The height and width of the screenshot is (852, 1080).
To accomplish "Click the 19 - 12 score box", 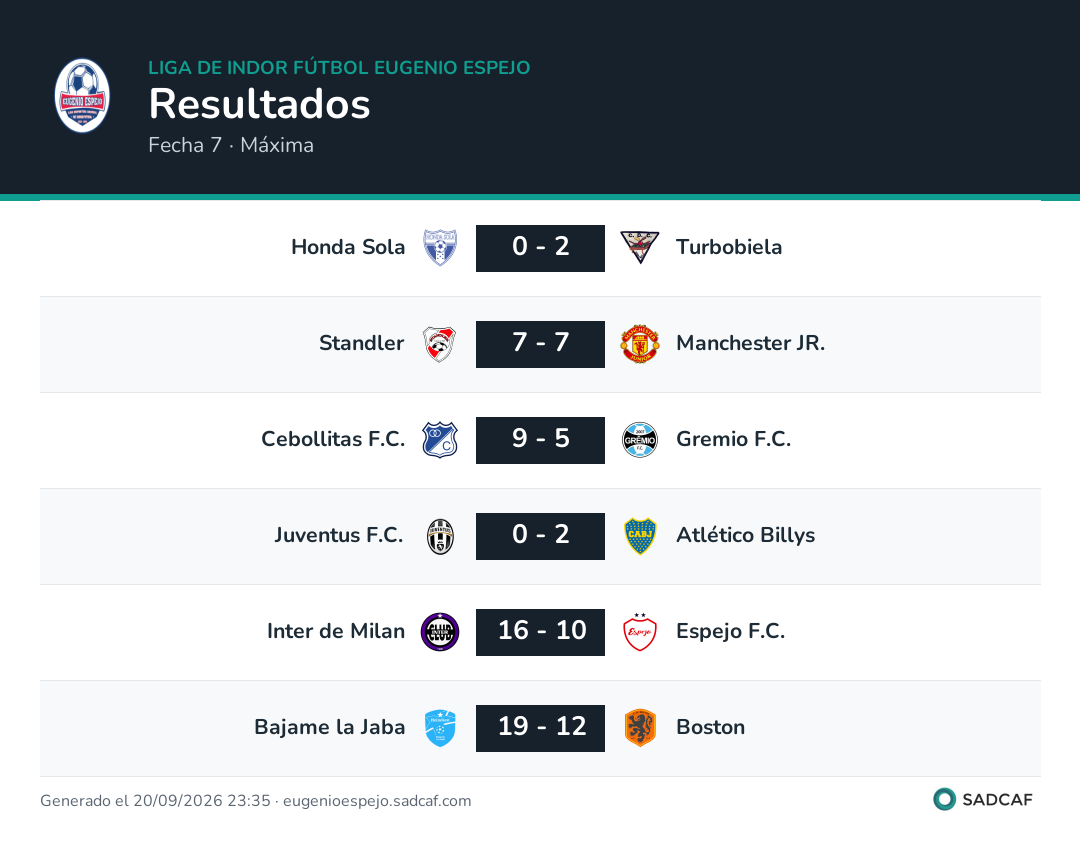I will tap(541, 728).
